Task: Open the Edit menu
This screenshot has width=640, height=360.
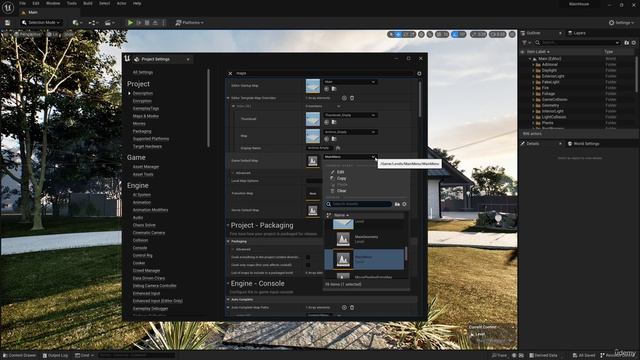Action: (36, 3)
